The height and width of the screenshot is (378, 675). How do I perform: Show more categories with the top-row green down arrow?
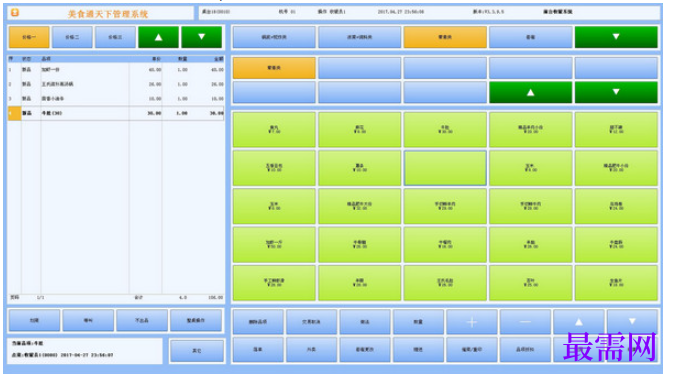coord(616,37)
